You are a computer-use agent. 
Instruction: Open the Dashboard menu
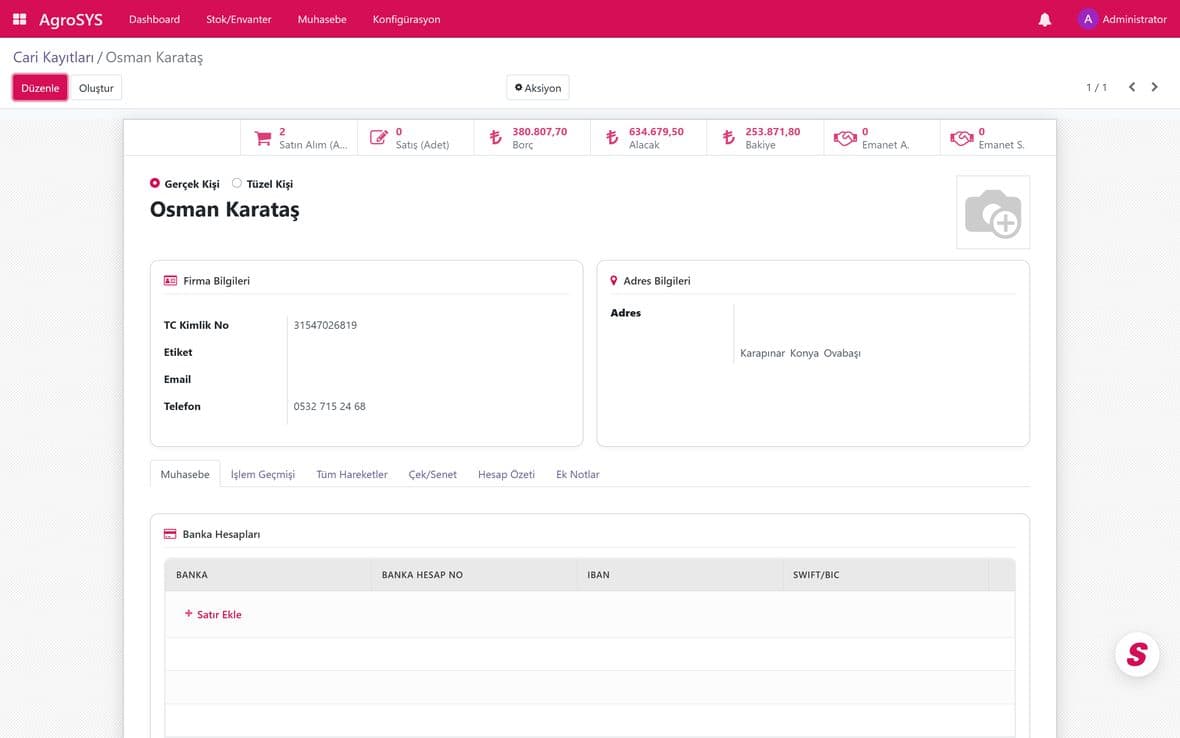pyautogui.click(x=154, y=19)
